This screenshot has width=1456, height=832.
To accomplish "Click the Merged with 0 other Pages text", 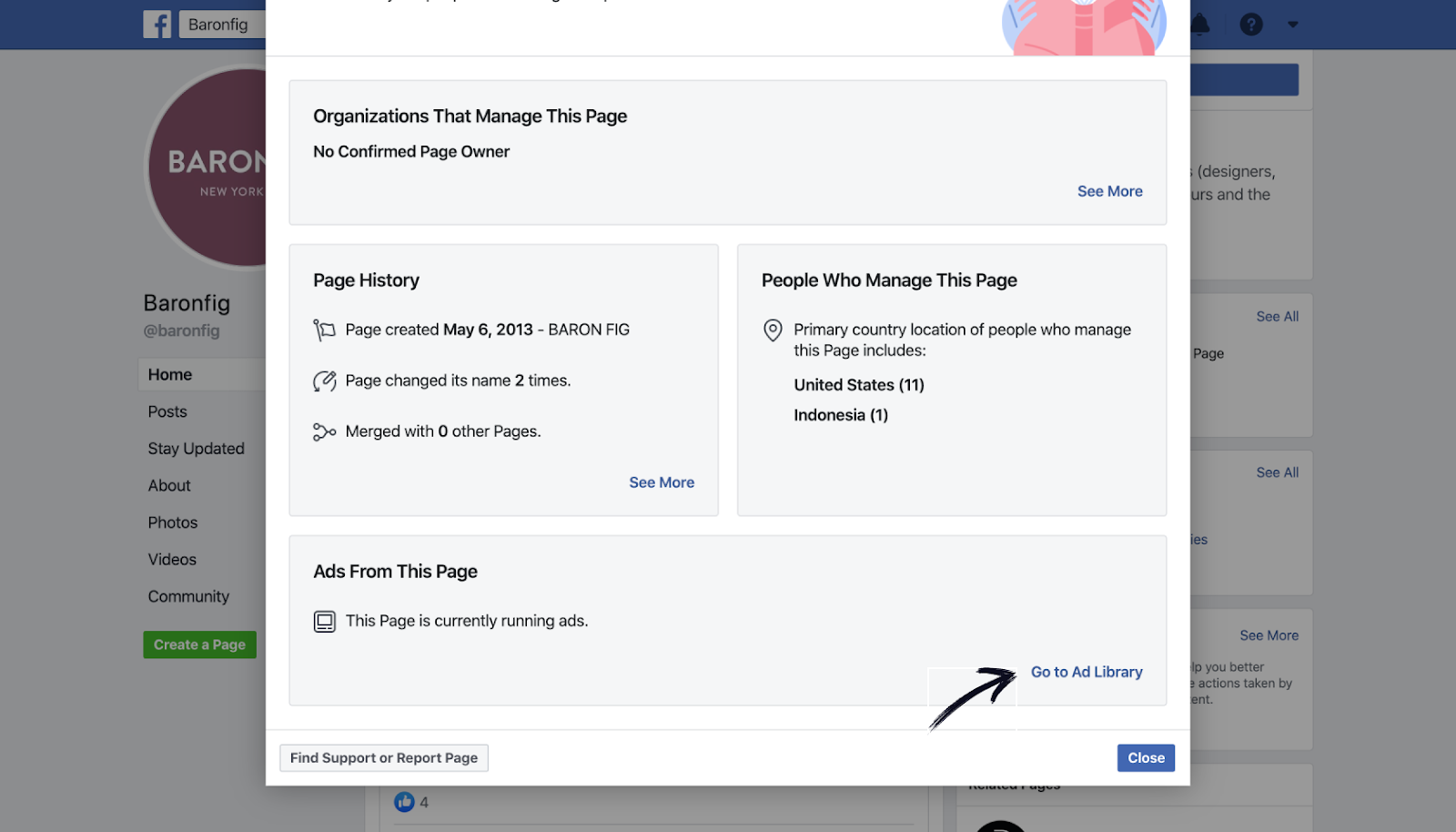I will point(443,431).
